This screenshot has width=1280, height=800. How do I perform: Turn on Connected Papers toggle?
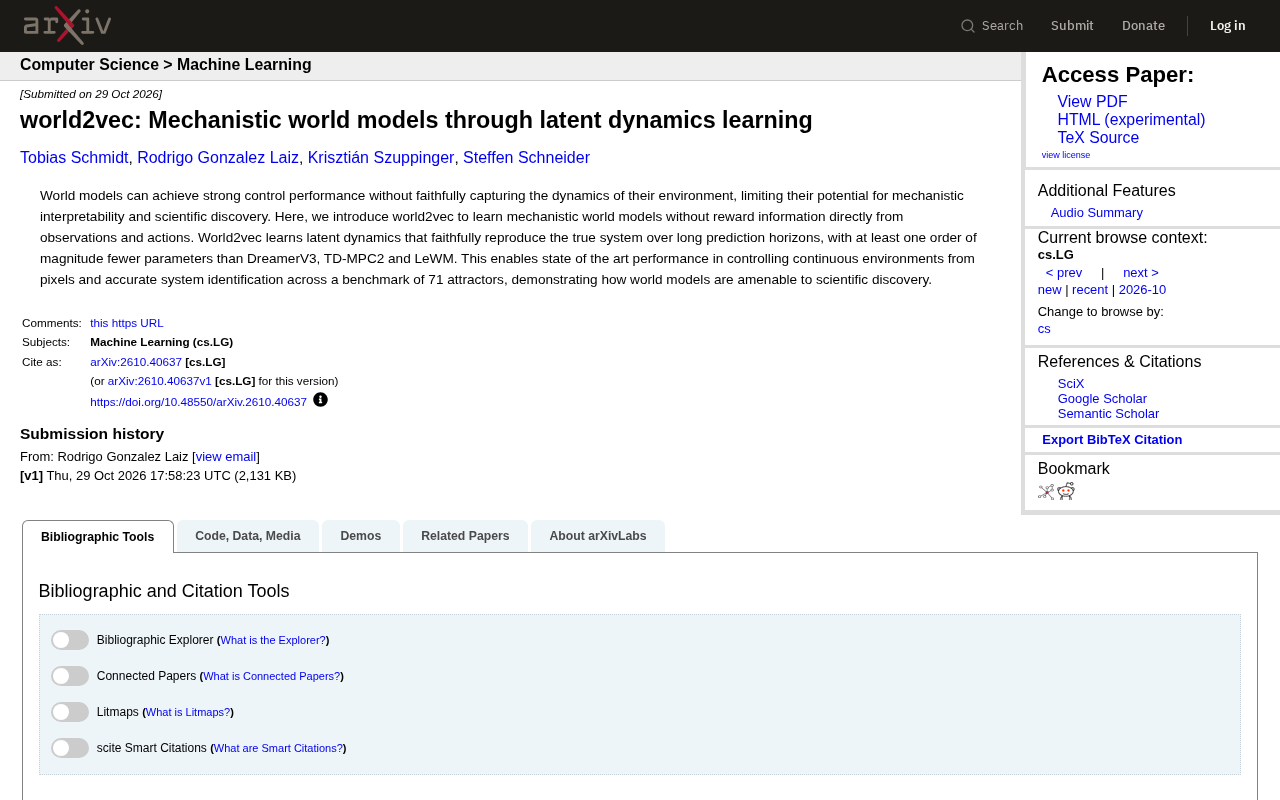(x=70, y=676)
